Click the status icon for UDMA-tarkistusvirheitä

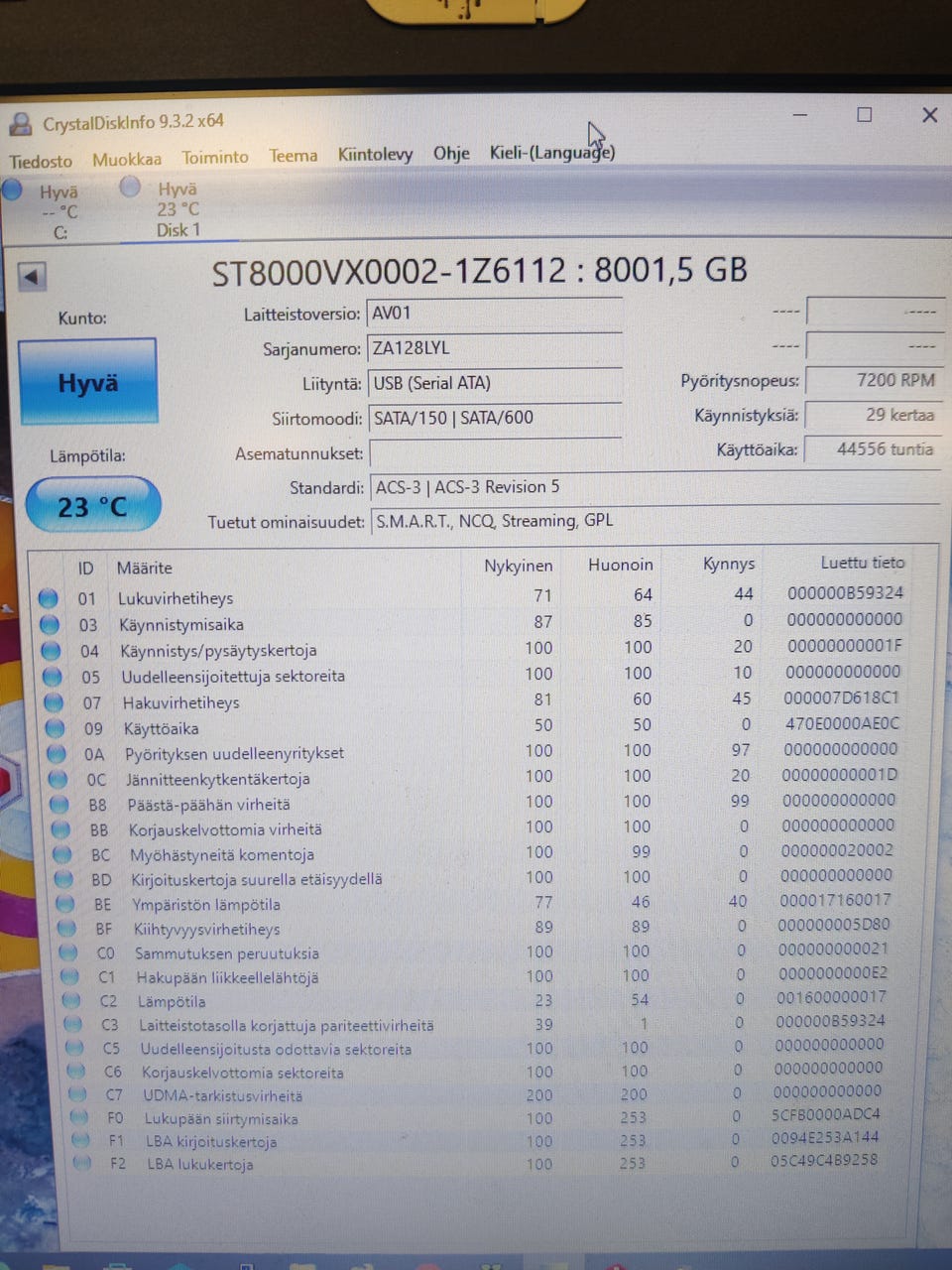click(77, 1095)
